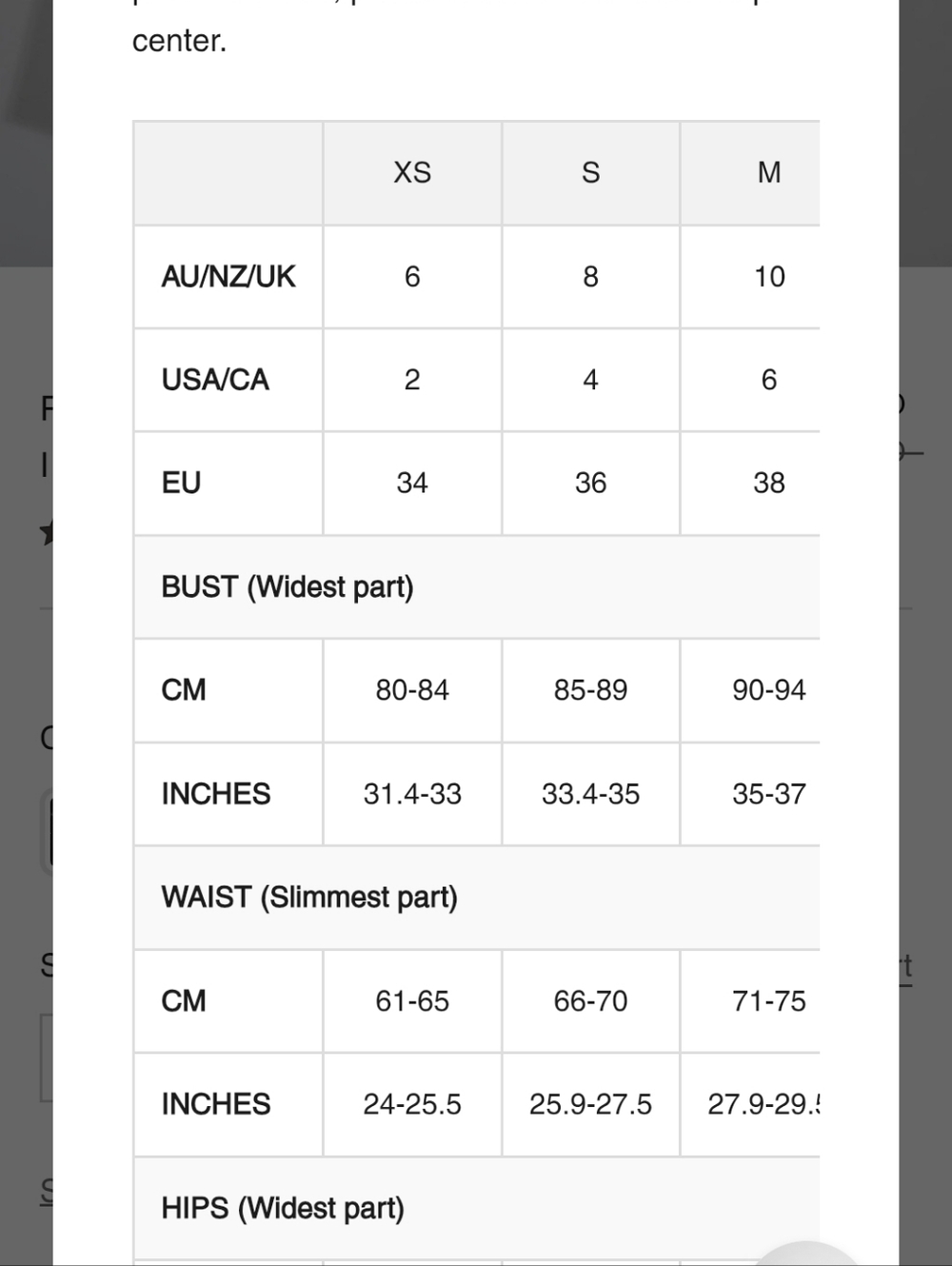The image size is (952, 1266).
Task: Click the WAIST (Slimmest part) heading
Action: point(309,898)
